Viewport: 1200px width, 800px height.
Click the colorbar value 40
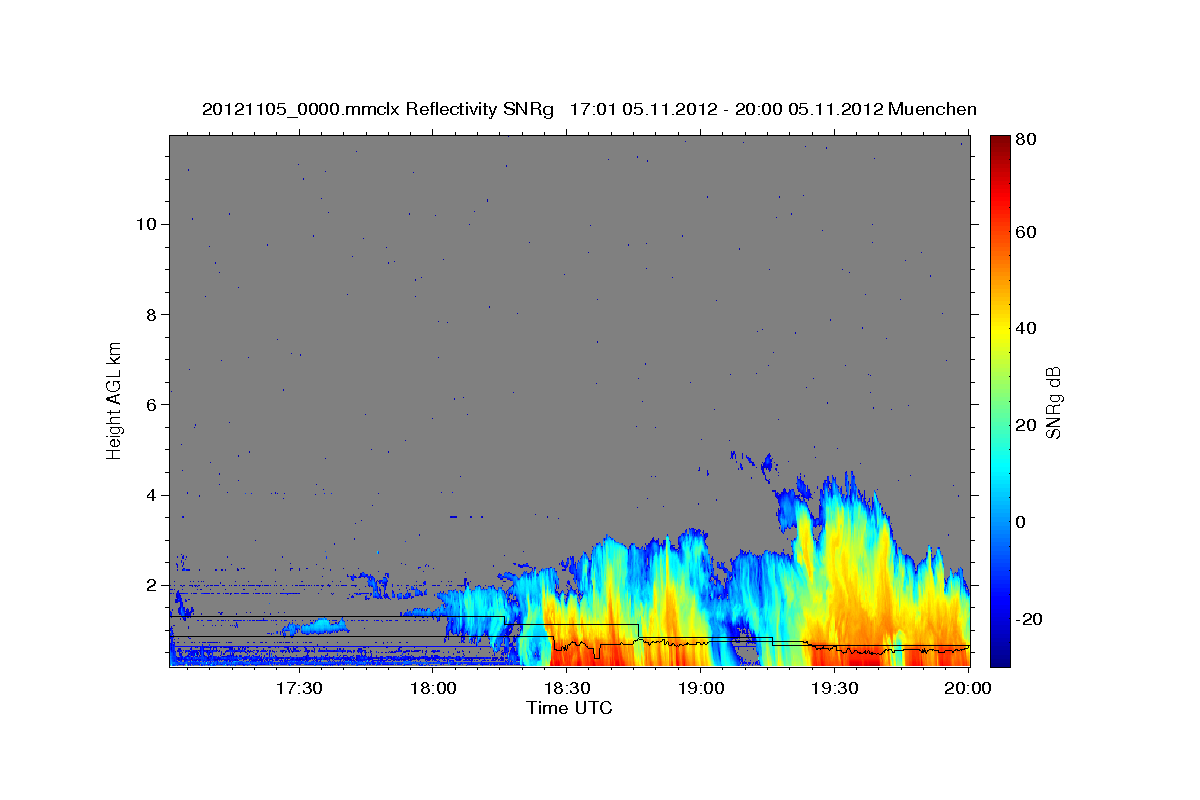tap(1025, 328)
